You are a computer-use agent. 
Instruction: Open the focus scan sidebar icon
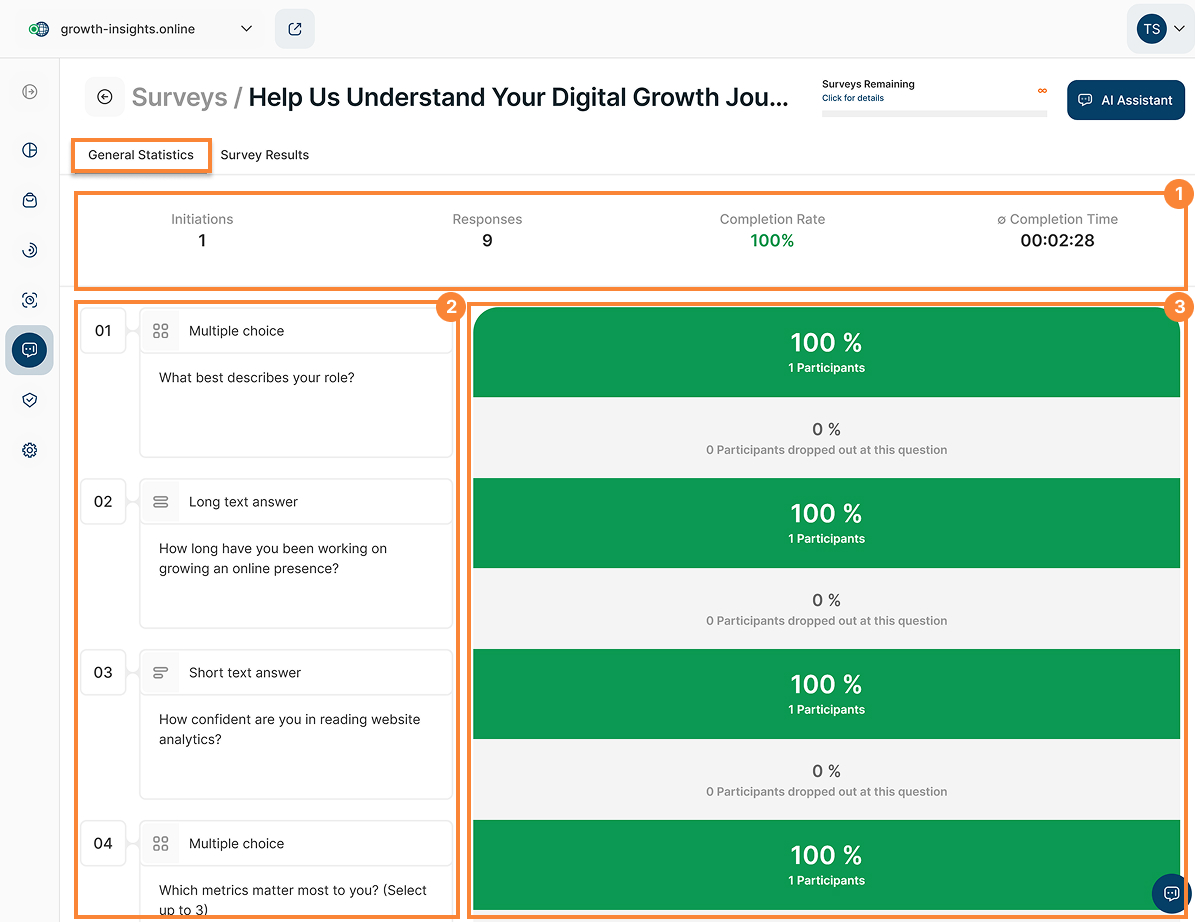pyautogui.click(x=30, y=300)
